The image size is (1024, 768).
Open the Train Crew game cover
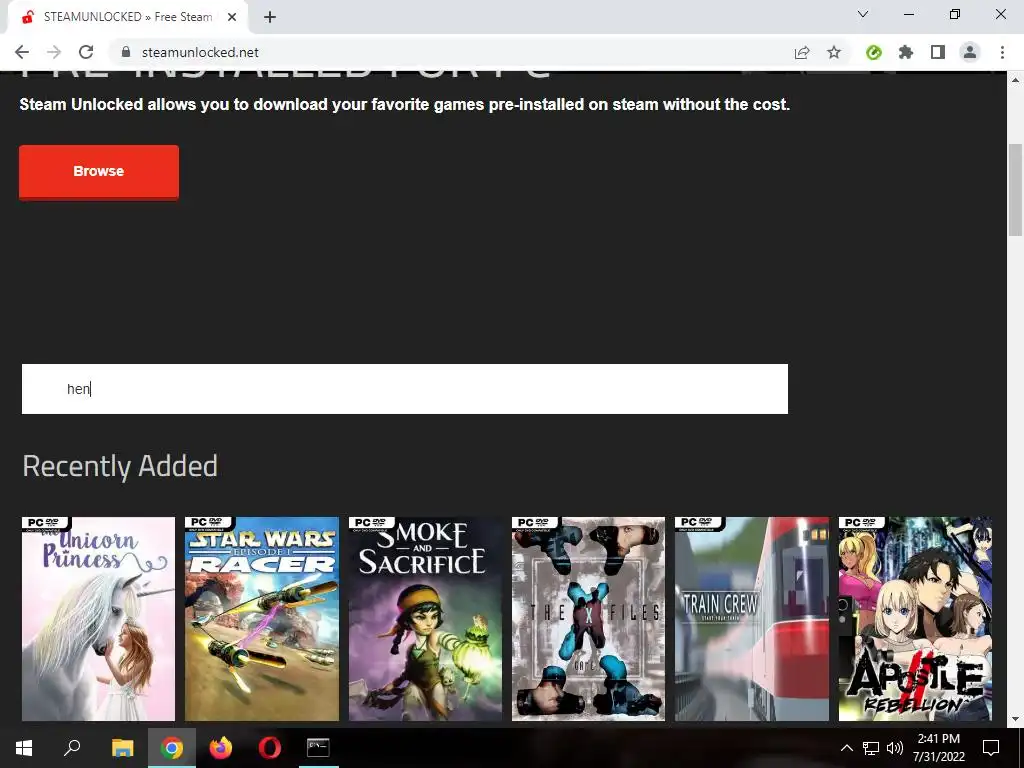tap(752, 619)
